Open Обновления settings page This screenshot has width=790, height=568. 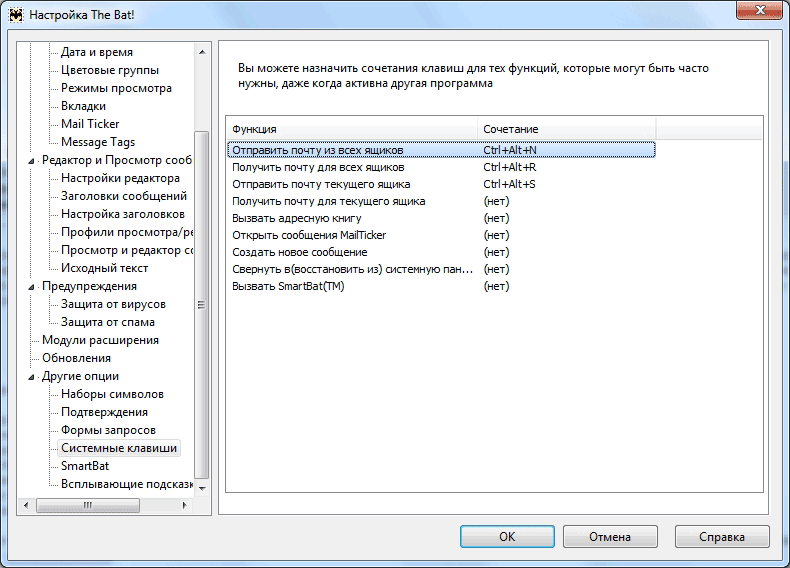(77, 358)
